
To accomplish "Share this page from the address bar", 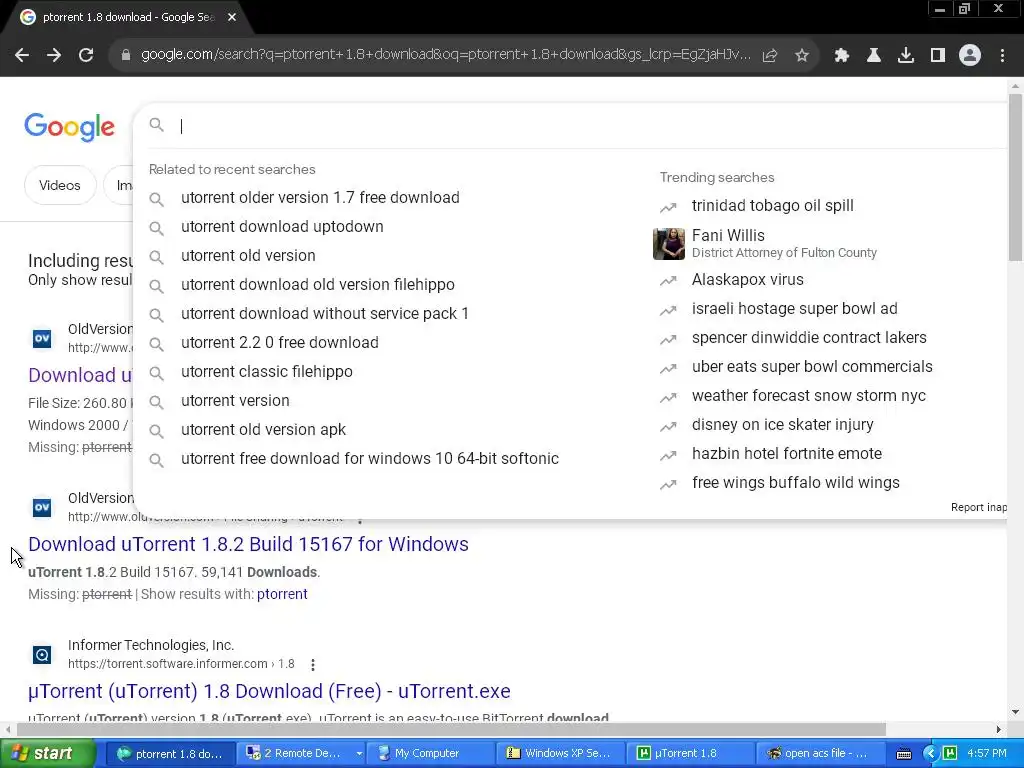I will tap(770, 56).
